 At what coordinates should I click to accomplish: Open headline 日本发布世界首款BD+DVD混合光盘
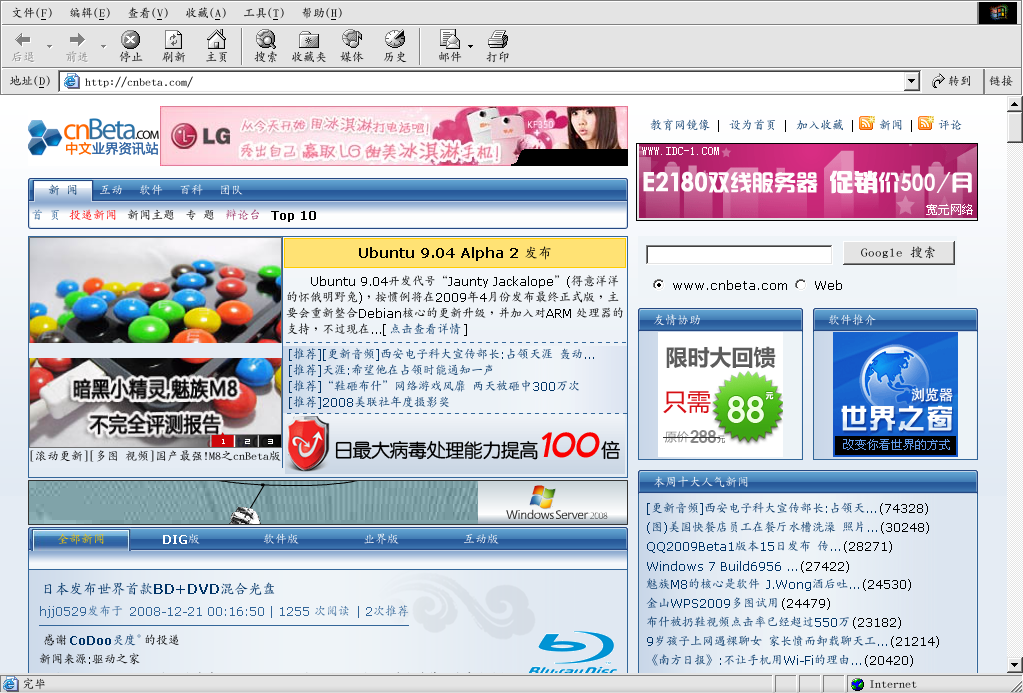(159, 589)
